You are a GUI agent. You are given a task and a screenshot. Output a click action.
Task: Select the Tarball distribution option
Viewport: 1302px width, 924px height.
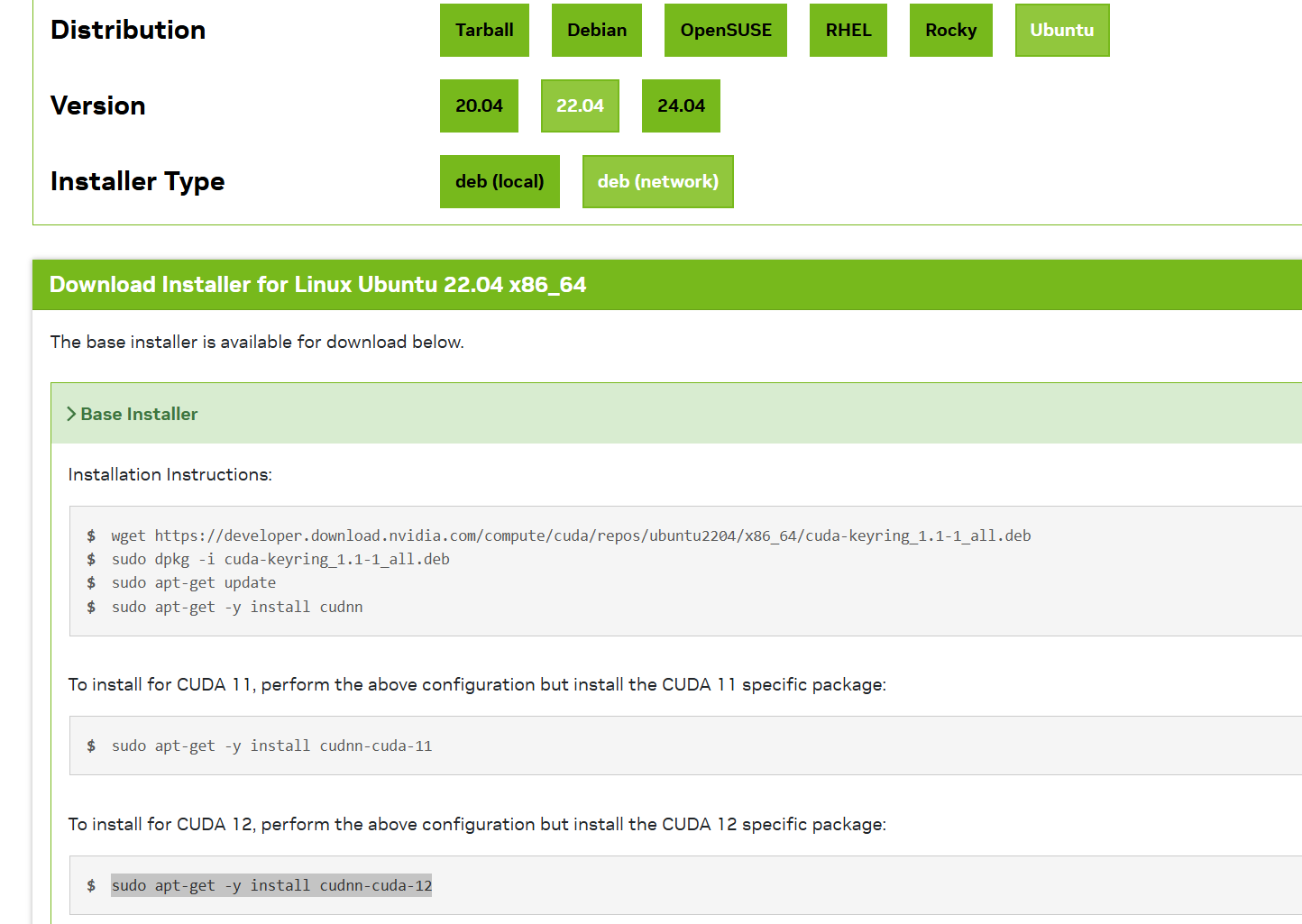[x=484, y=30]
